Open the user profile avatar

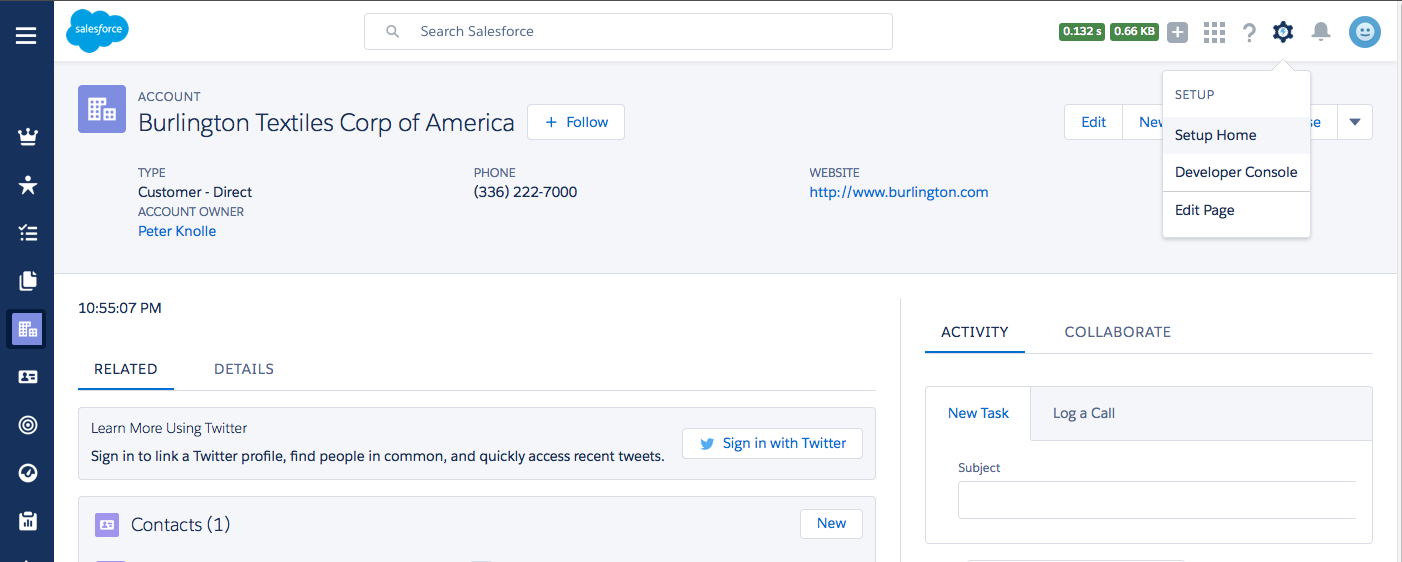(x=1365, y=32)
